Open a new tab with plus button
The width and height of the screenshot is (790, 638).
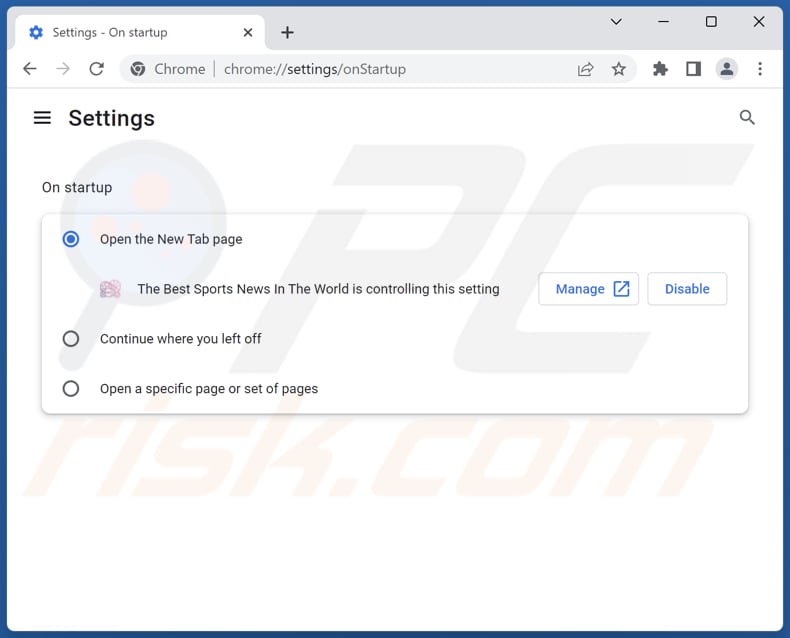[x=287, y=33]
